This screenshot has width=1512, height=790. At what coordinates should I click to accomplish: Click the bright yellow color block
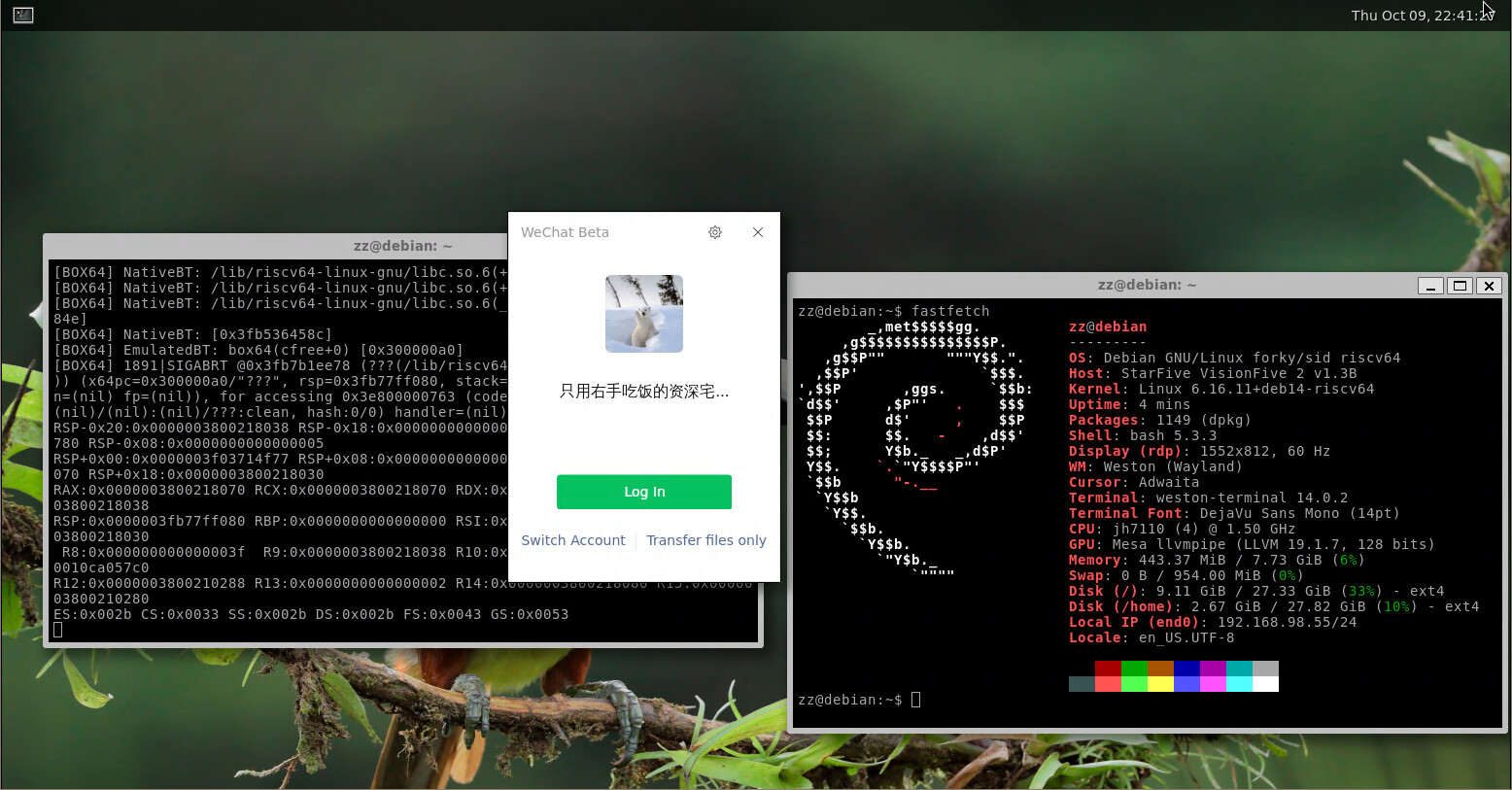(1160, 684)
